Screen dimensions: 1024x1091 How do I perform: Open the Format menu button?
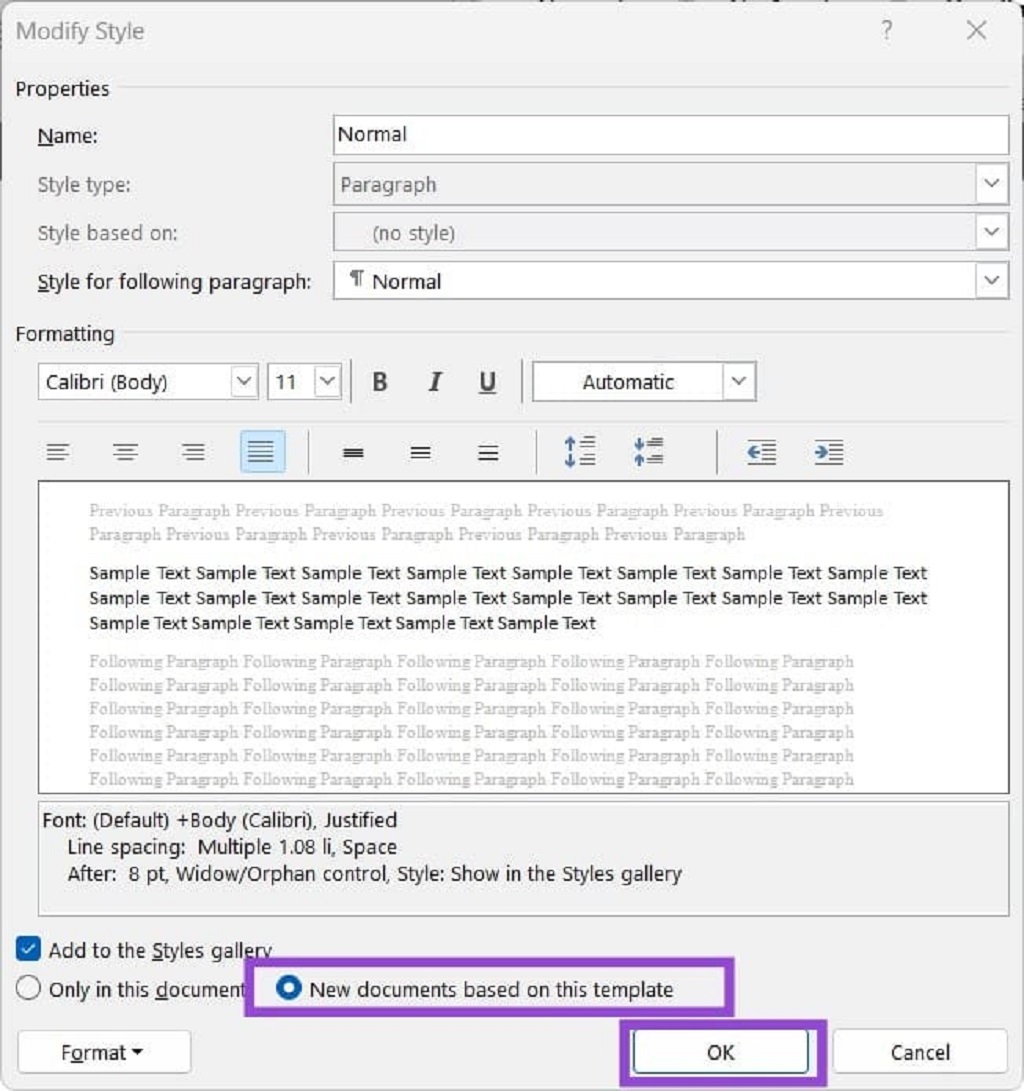pyautogui.click(x=104, y=1052)
